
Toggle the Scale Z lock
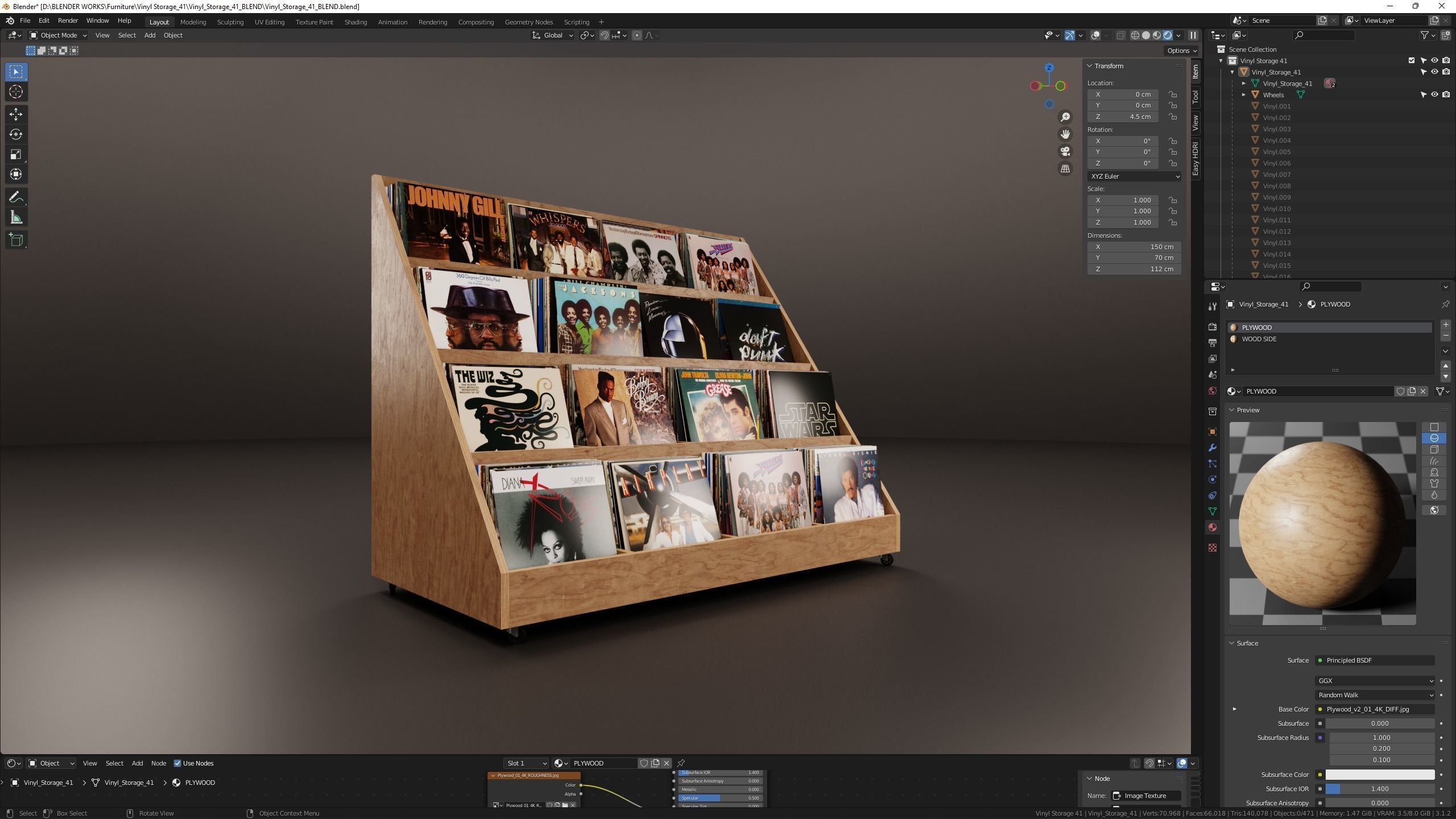[1173, 222]
